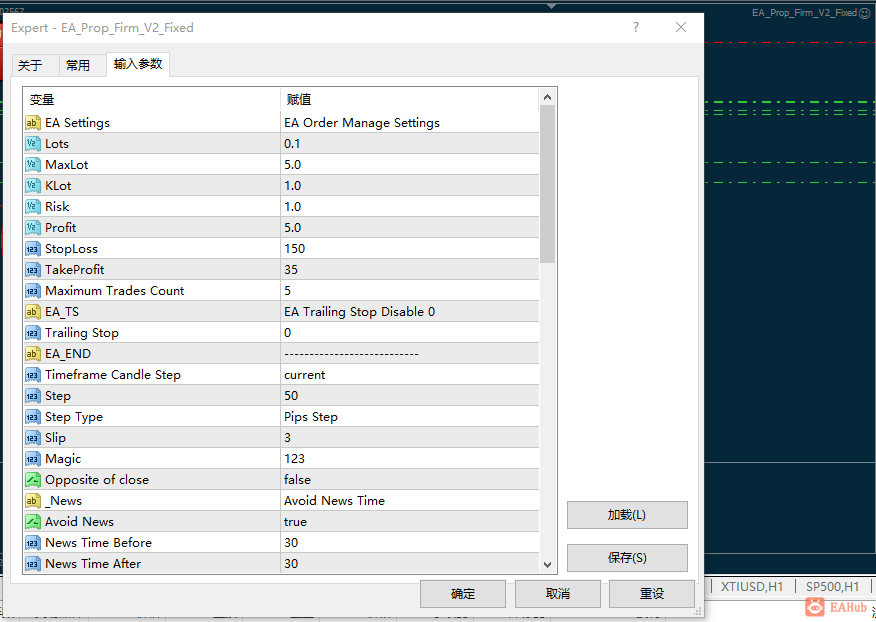
Task: Click the Slip value 3
Action: (x=287, y=438)
